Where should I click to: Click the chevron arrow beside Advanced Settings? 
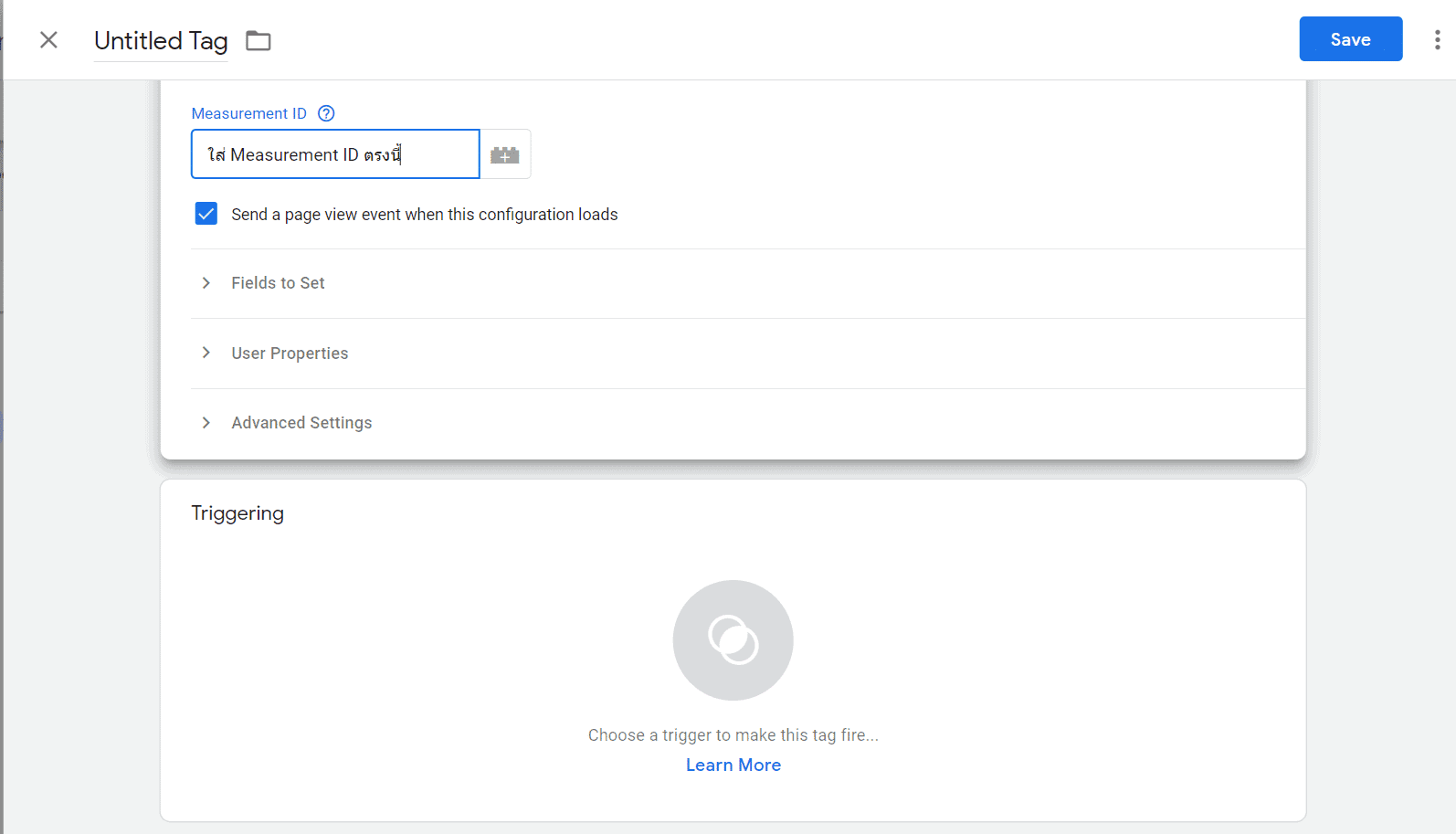pos(206,423)
